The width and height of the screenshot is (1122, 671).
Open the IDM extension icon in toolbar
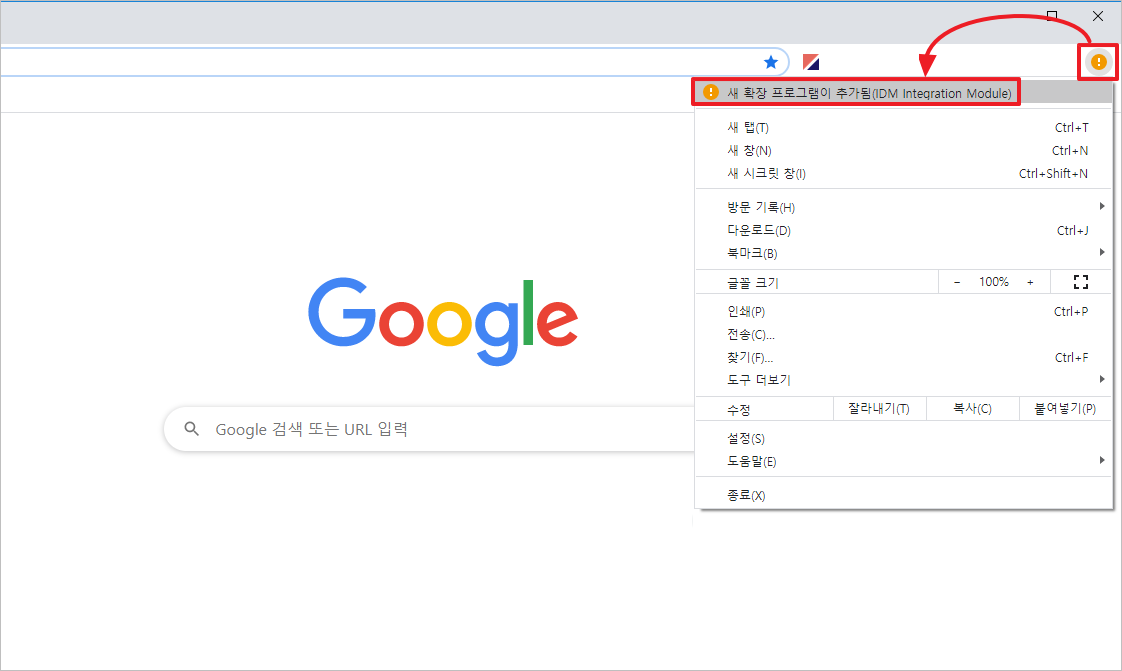click(x=811, y=62)
